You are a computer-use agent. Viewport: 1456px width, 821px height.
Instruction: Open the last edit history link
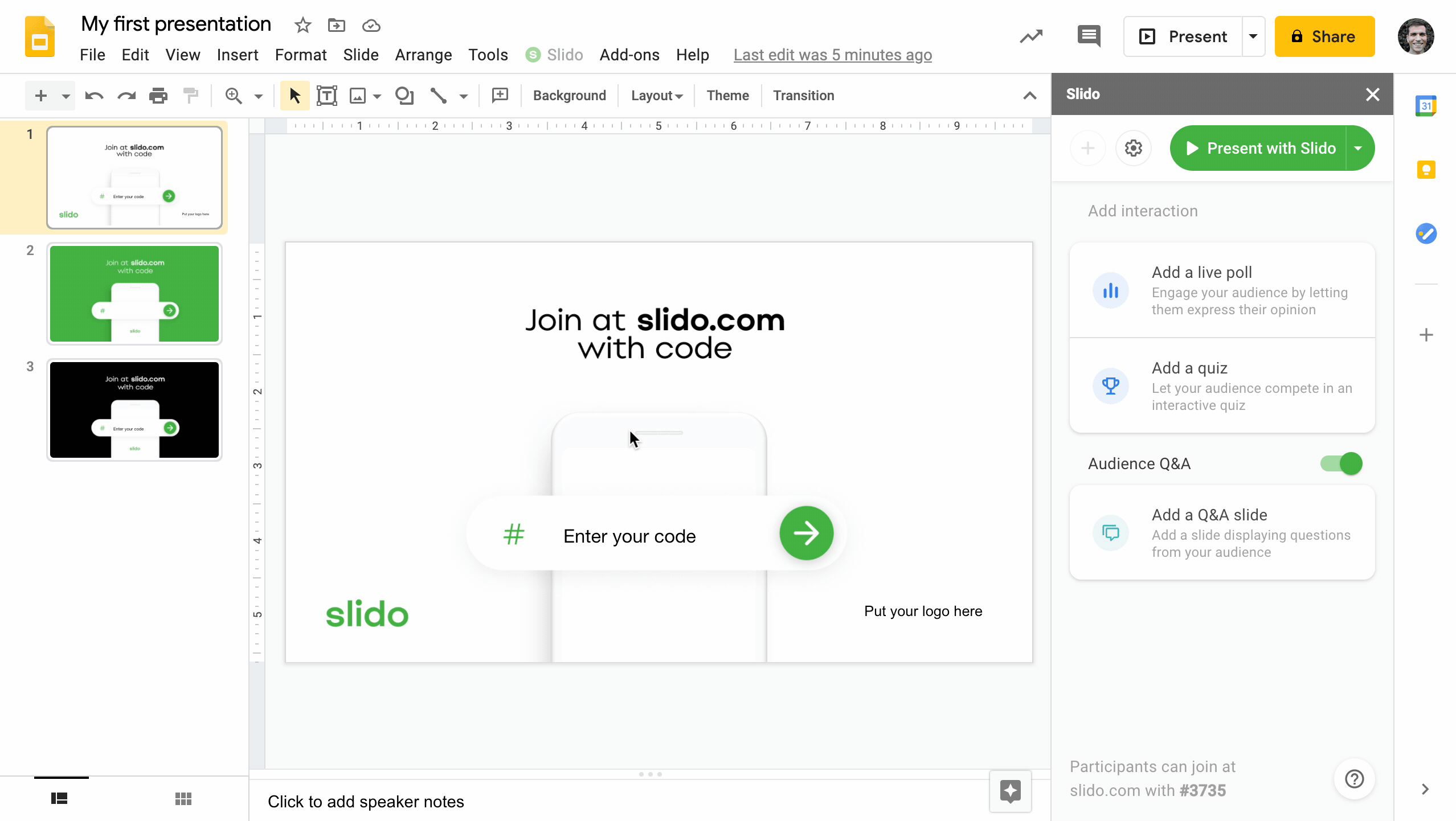tap(832, 55)
